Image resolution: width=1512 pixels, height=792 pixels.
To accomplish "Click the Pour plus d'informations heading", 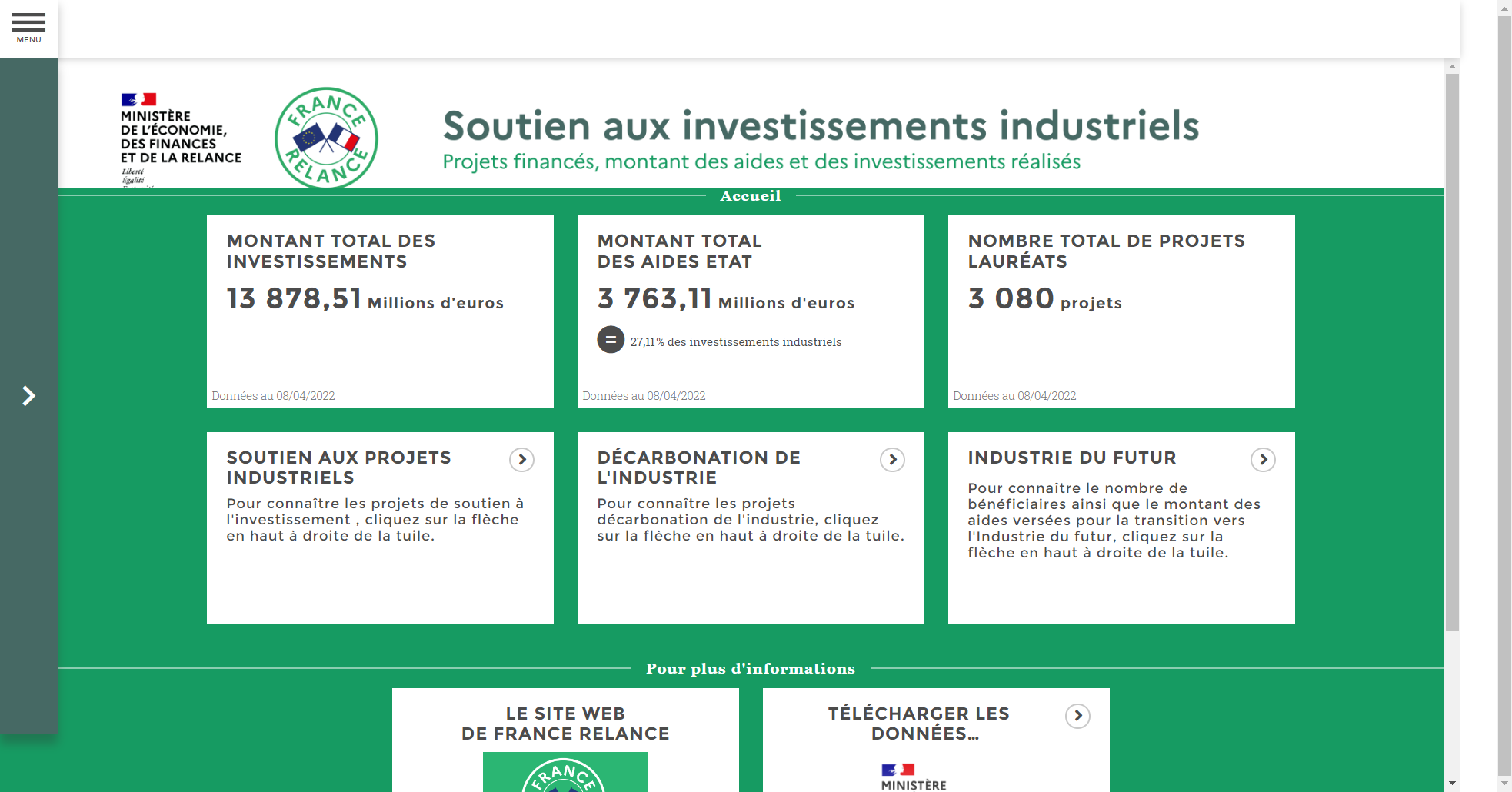I will point(751,669).
